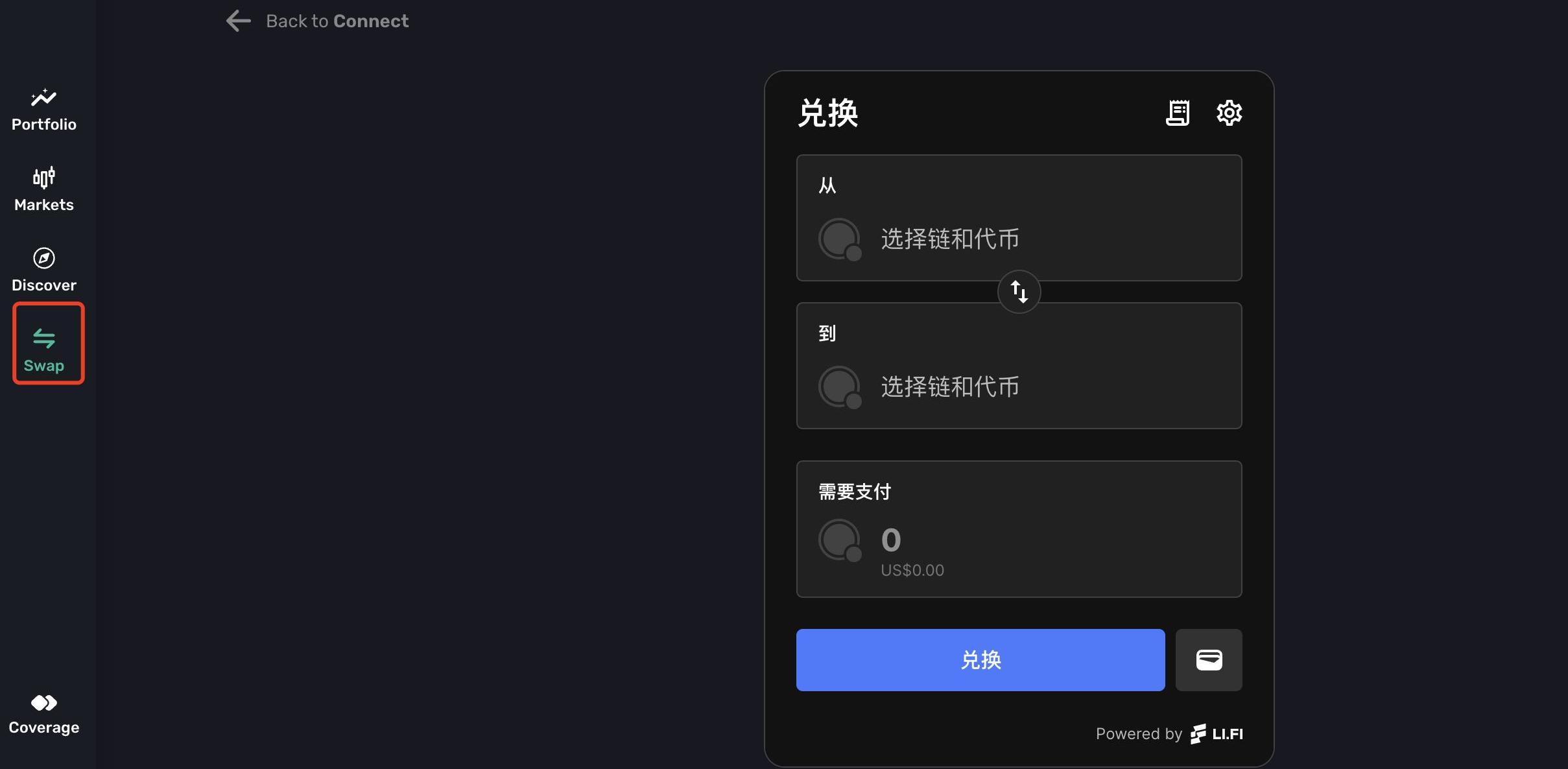
Task: Open the 到 chain and token selector
Action: (x=1019, y=366)
